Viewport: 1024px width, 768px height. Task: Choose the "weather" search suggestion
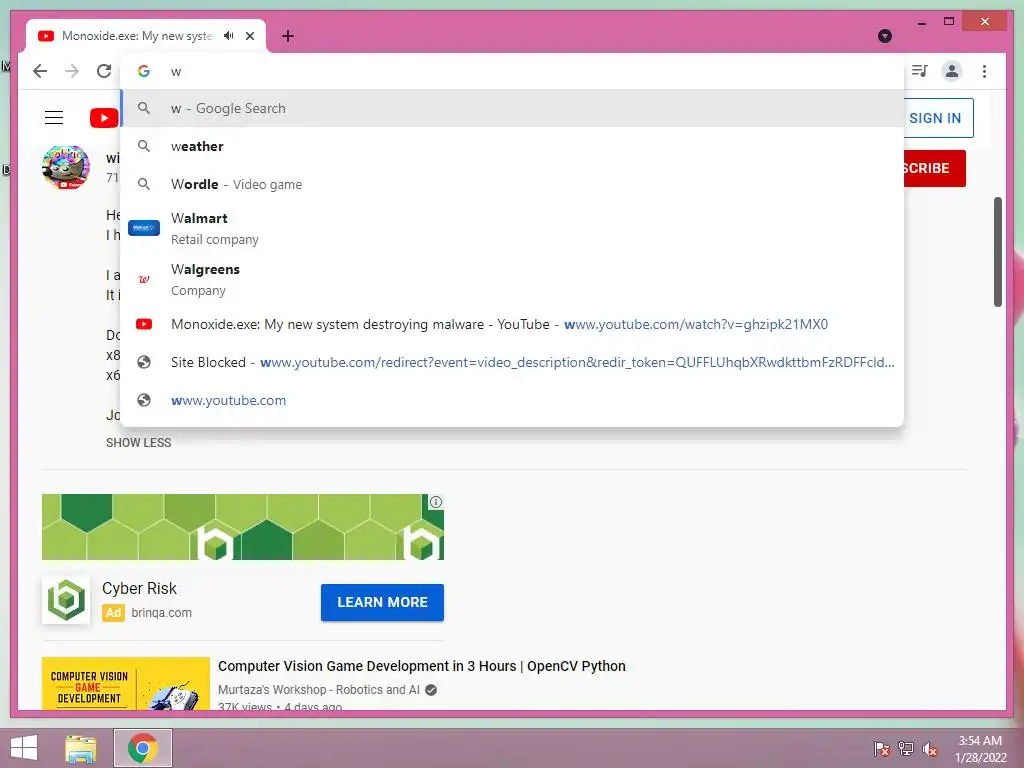click(x=513, y=146)
